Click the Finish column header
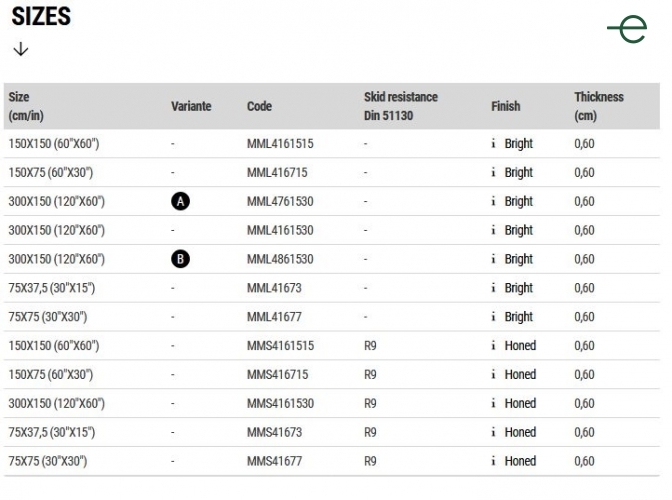The width and height of the screenshot is (672, 500). pyautogui.click(x=506, y=106)
